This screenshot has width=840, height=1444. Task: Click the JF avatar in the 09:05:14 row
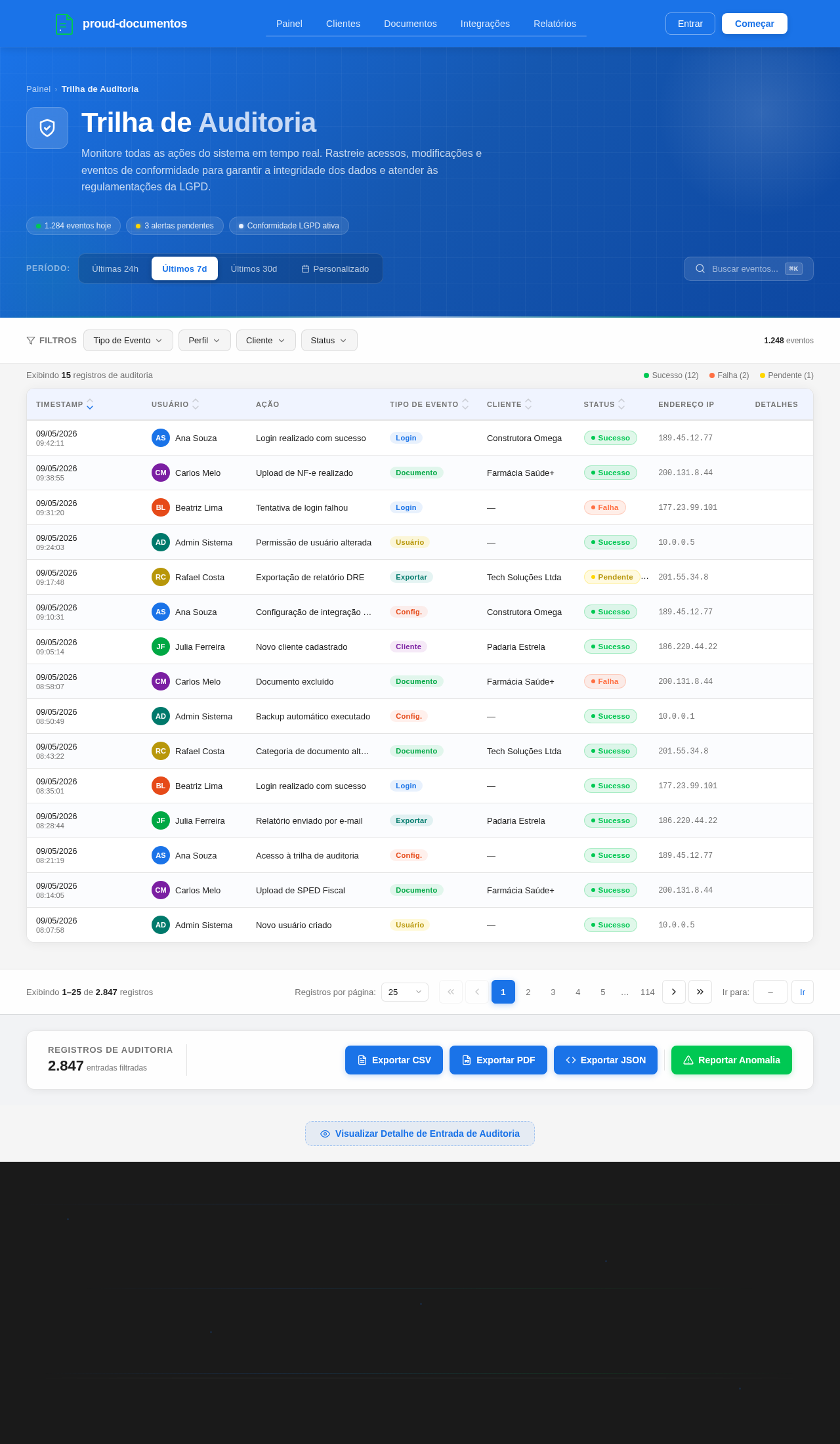pos(161,647)
